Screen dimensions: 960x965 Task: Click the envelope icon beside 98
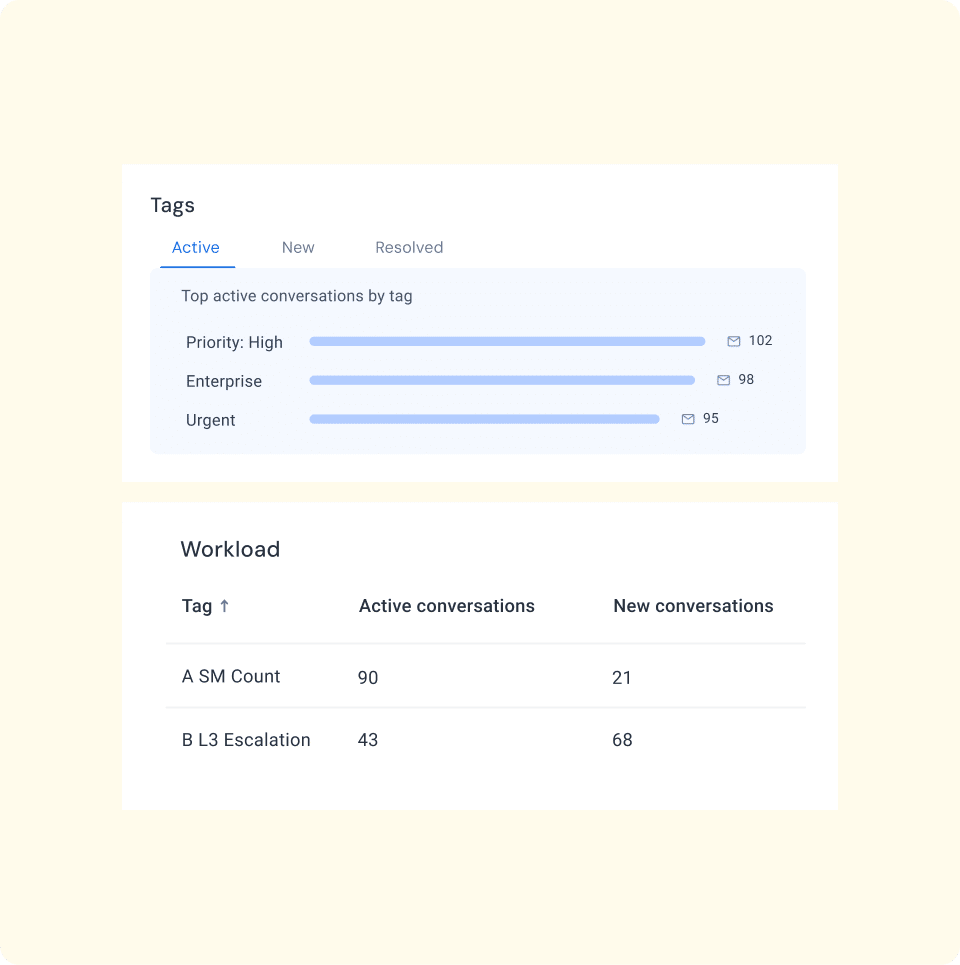[x=724, y=380]
